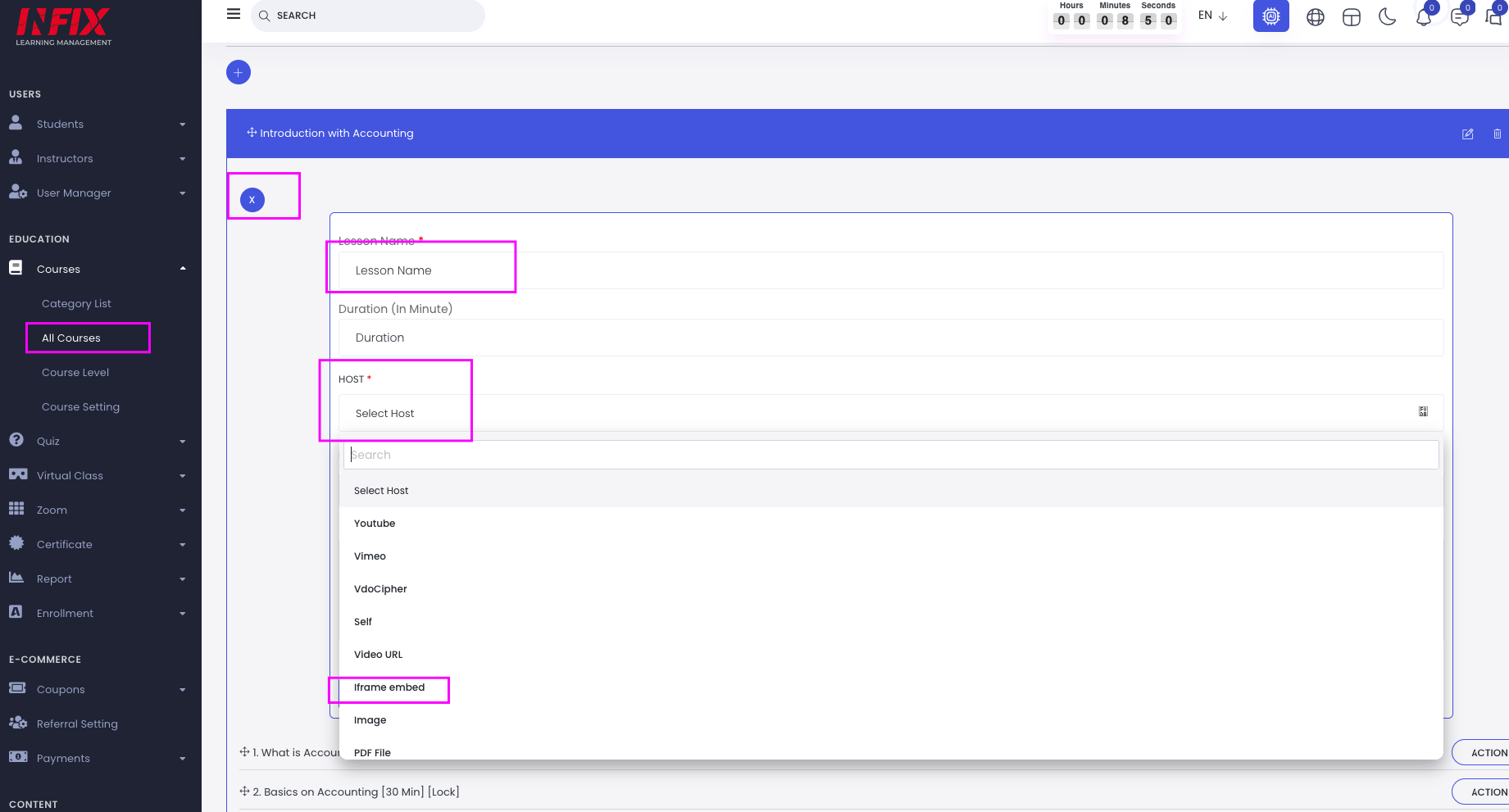1509x812 pixels.
Task: Collapse the Courses menu arrow
Action: [183, 269]
